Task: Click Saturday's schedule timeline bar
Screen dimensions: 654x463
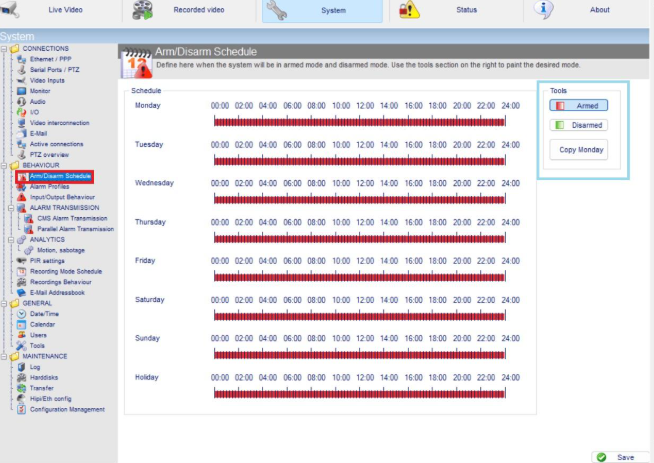Action: (360, 316)
